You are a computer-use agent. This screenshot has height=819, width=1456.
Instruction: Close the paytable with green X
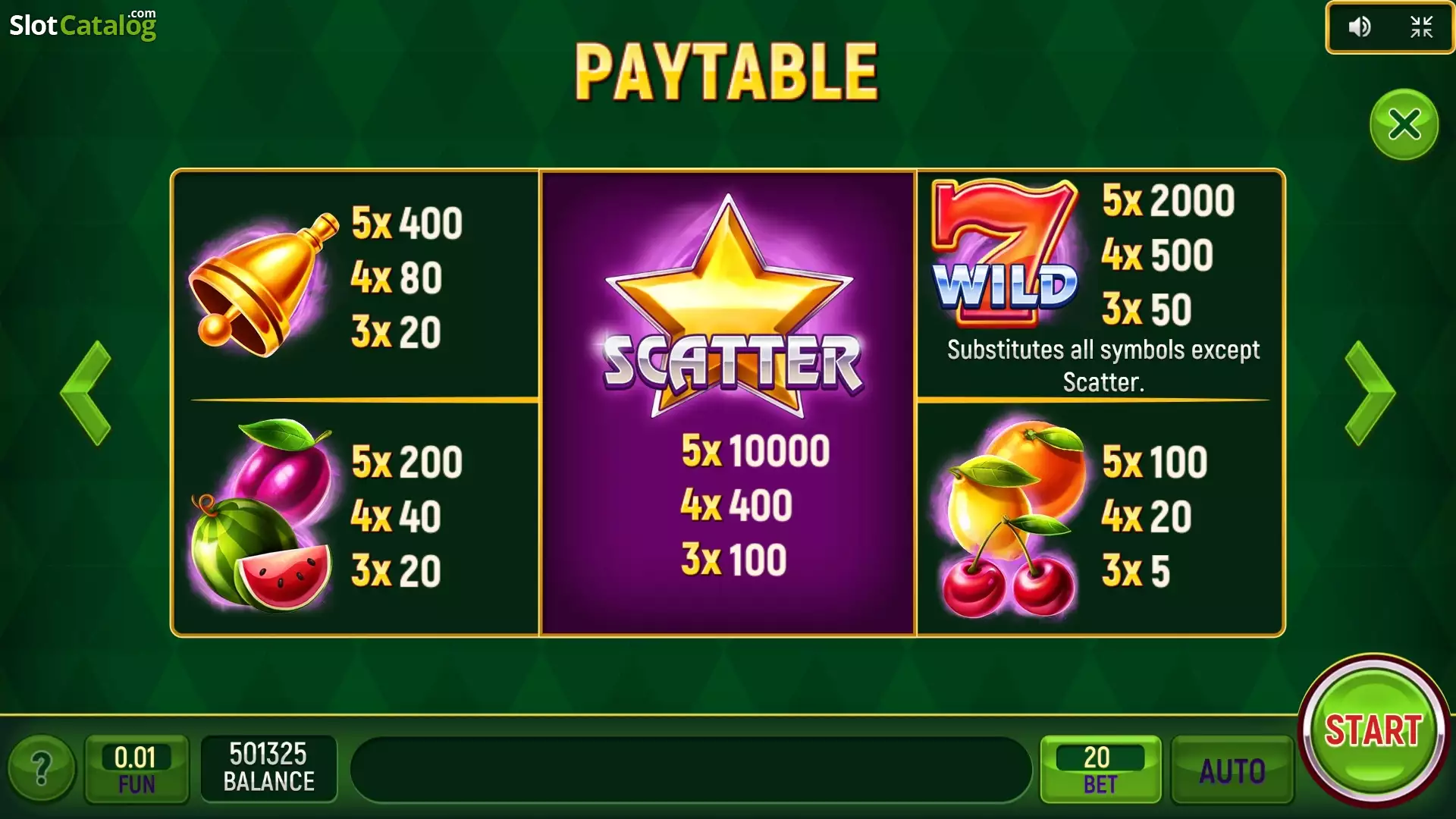point(1404,124)
